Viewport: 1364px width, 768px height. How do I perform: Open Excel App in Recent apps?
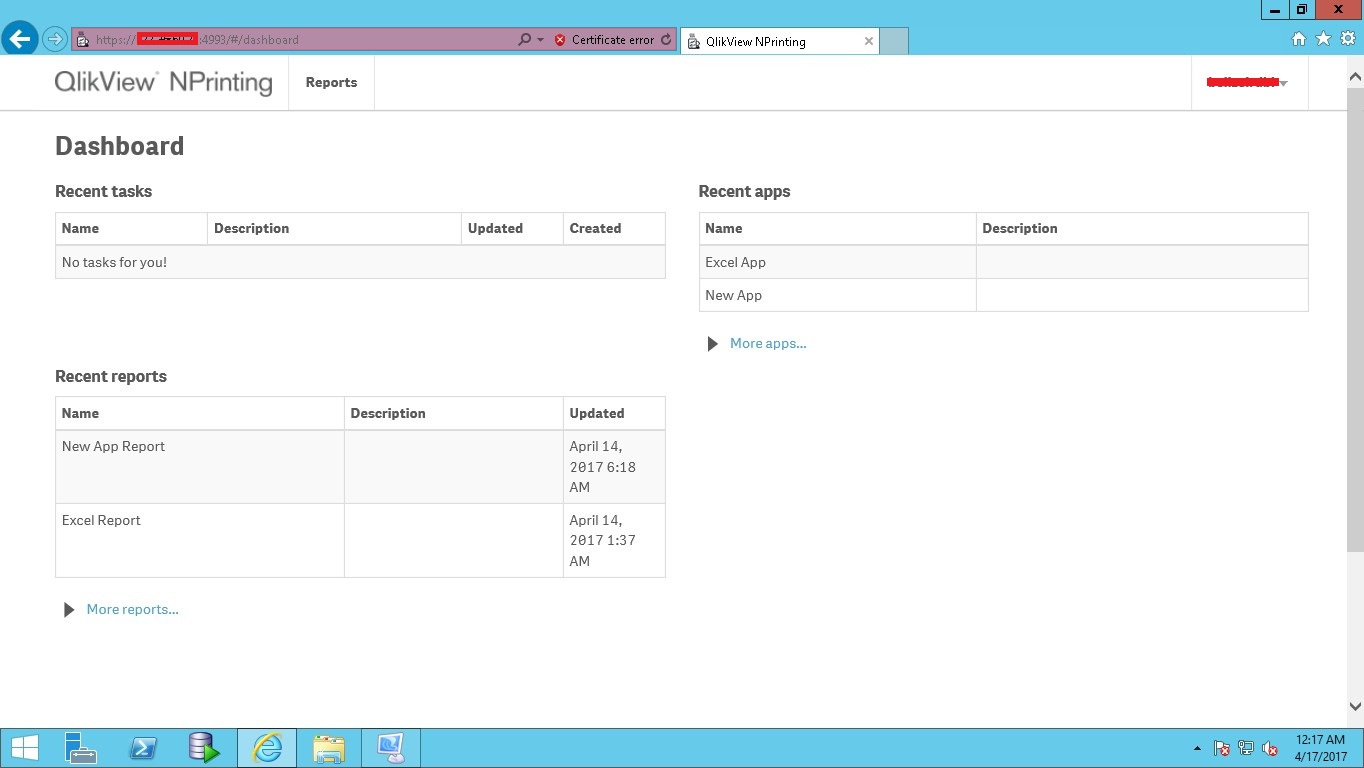735,262
